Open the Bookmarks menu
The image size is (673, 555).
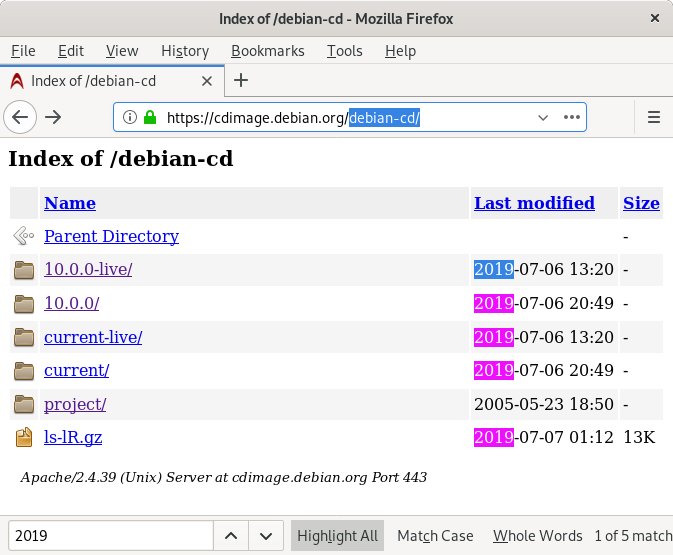[x=268, y=51]
